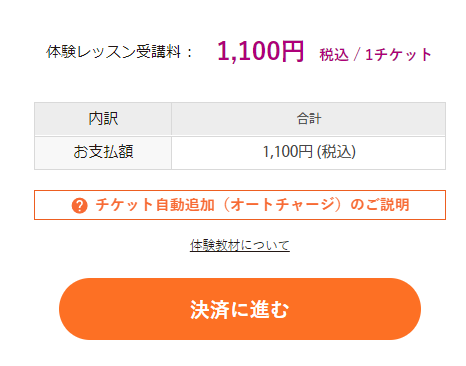466x366 pixels.
Task: Click the 1,100円 amount in the table
Action: click(288, 152)
